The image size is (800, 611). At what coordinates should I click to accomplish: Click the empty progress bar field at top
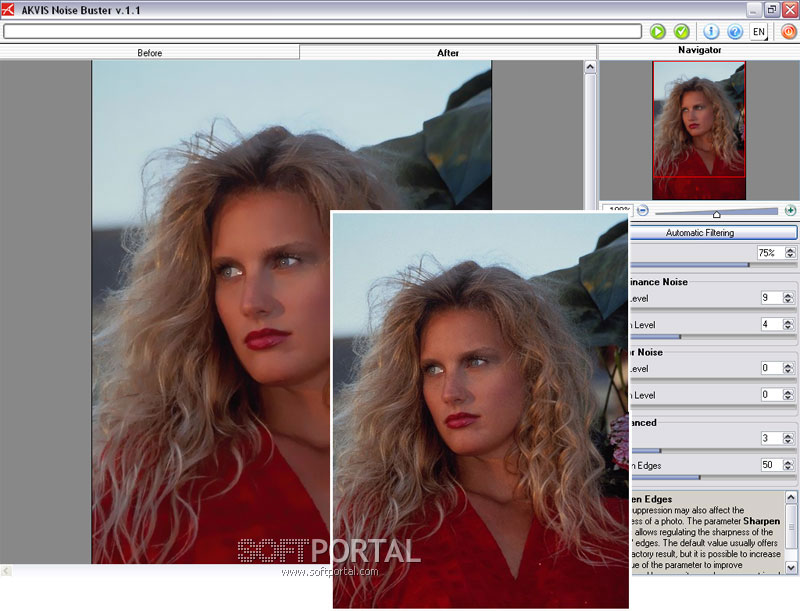[322, 31]
